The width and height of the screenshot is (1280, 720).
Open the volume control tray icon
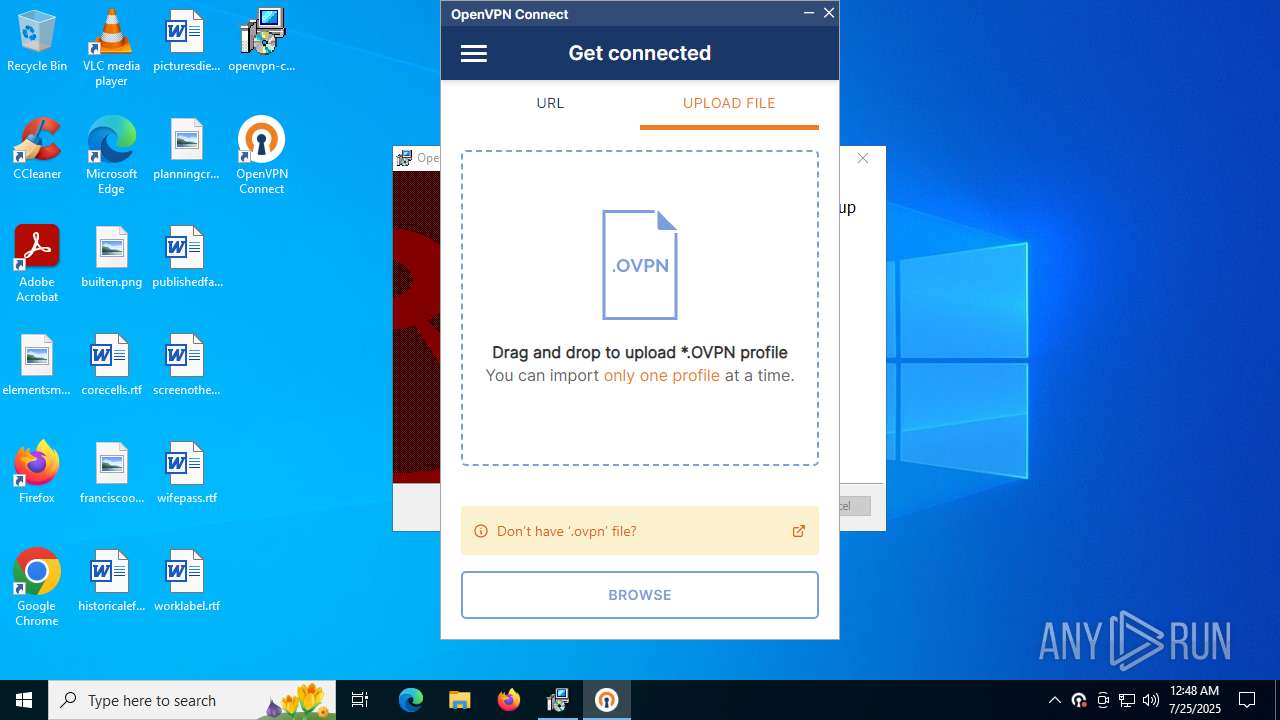click(1151, 700)
